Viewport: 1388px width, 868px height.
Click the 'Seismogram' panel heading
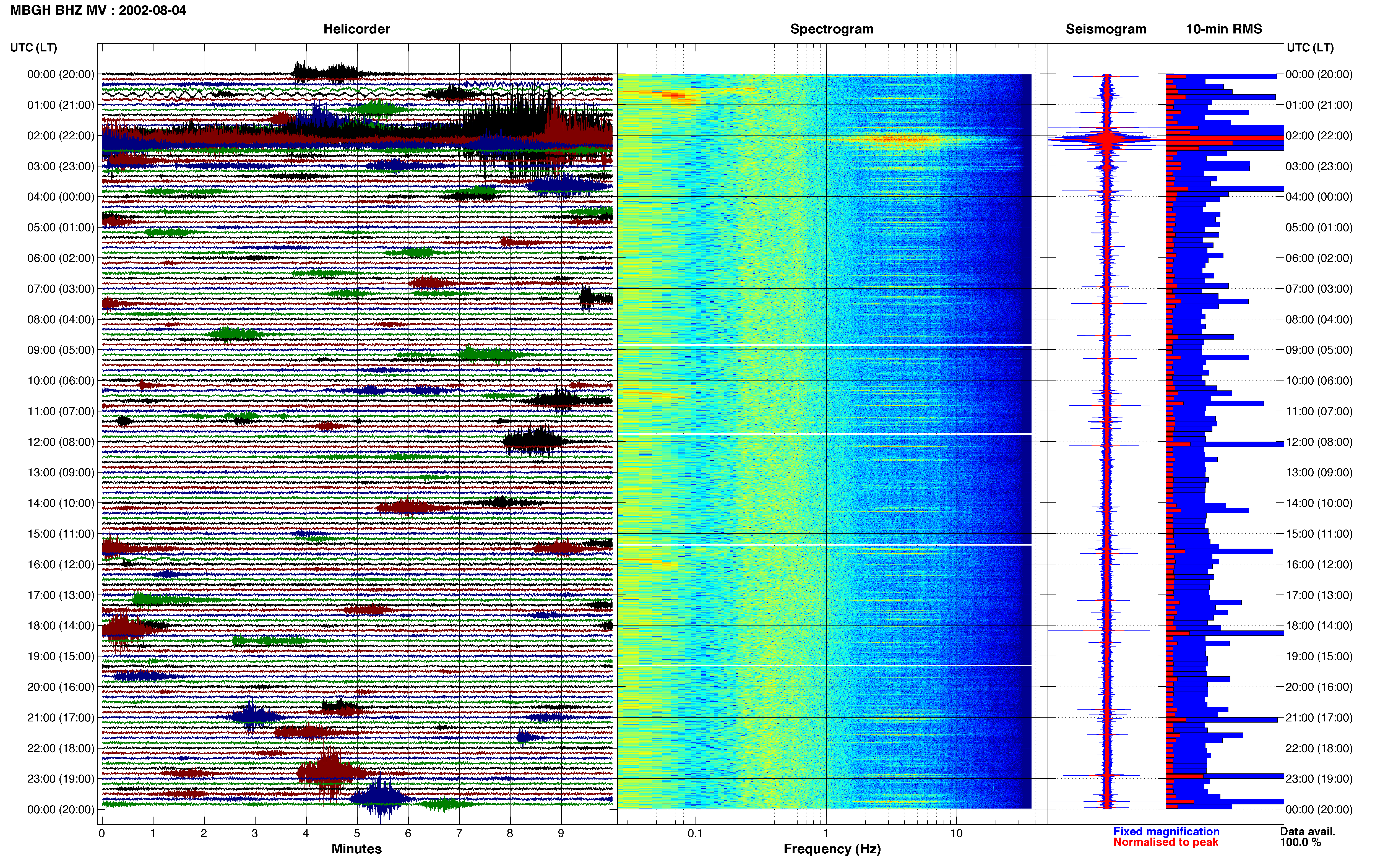[1106, 29]
